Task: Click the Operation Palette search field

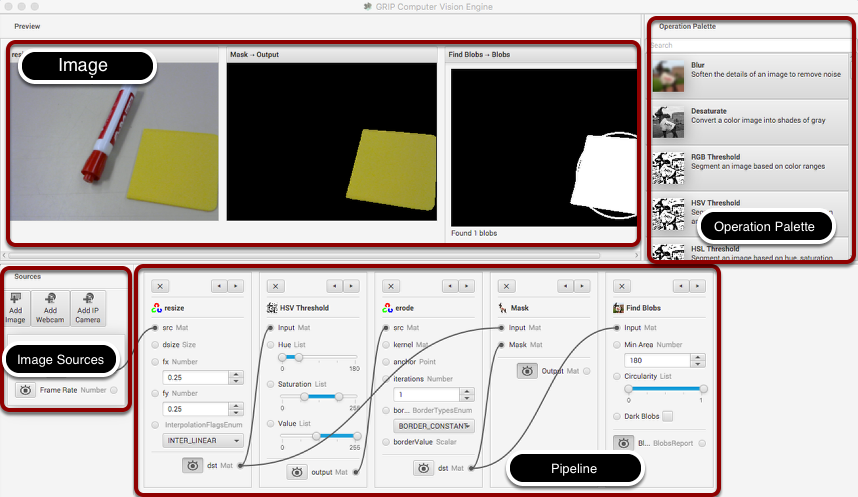Action: click(x=750, y=45)
